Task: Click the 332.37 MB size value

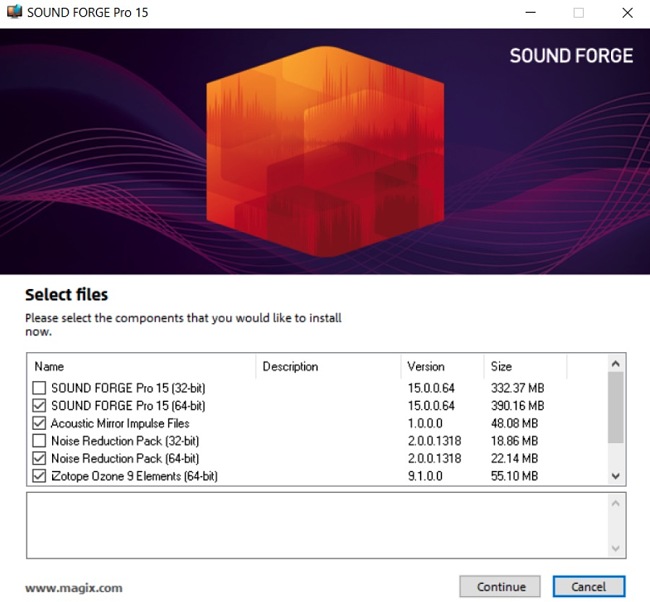Action: pyautogui.click(x=517, y=388)
